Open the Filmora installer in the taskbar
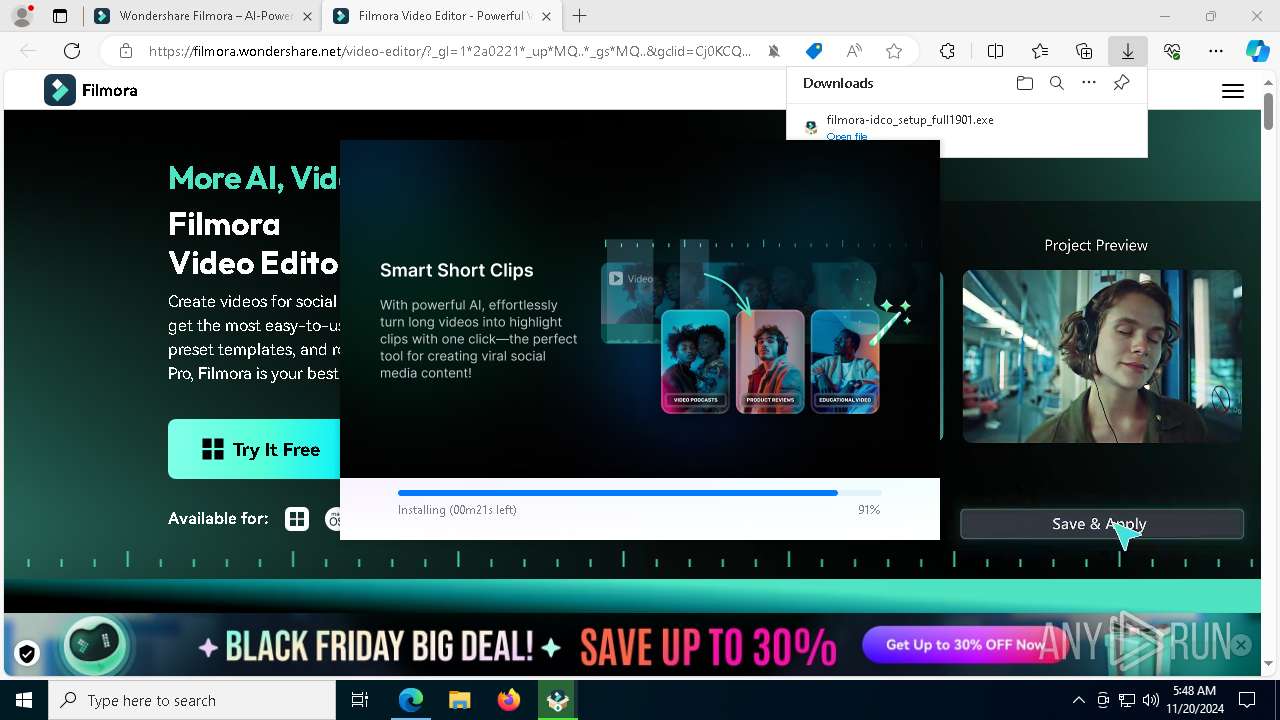 557,700
